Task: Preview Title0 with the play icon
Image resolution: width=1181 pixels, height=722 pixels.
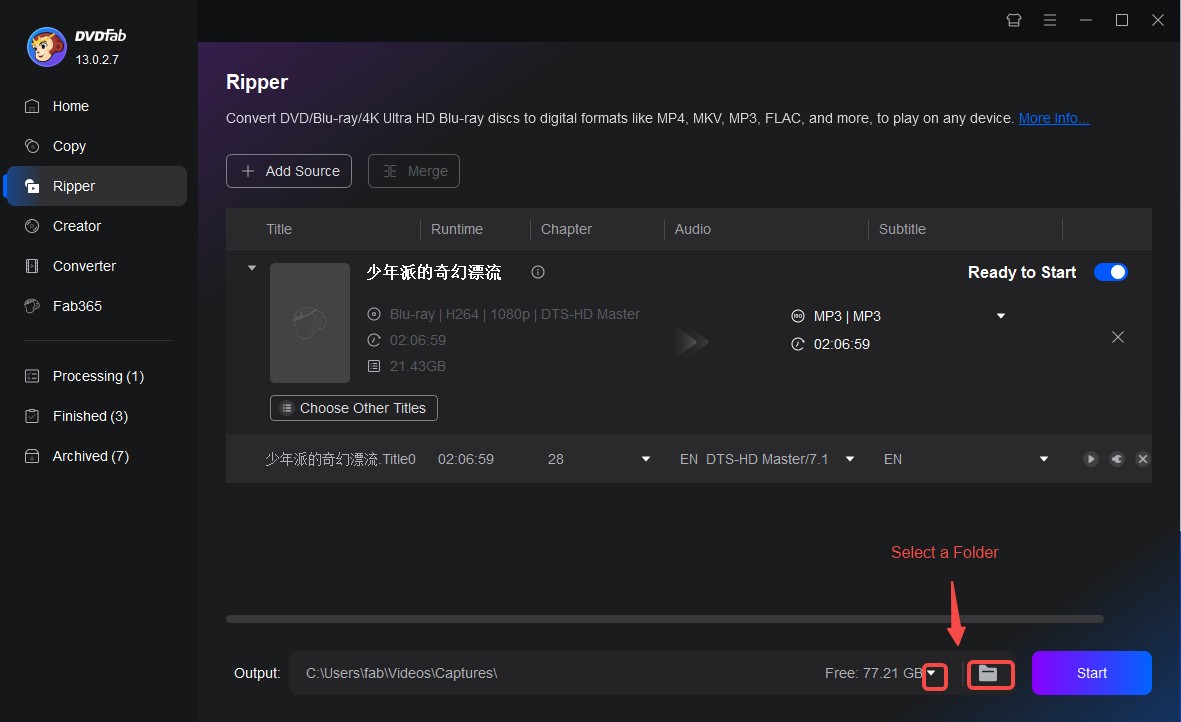Action: pos(1090,459)
